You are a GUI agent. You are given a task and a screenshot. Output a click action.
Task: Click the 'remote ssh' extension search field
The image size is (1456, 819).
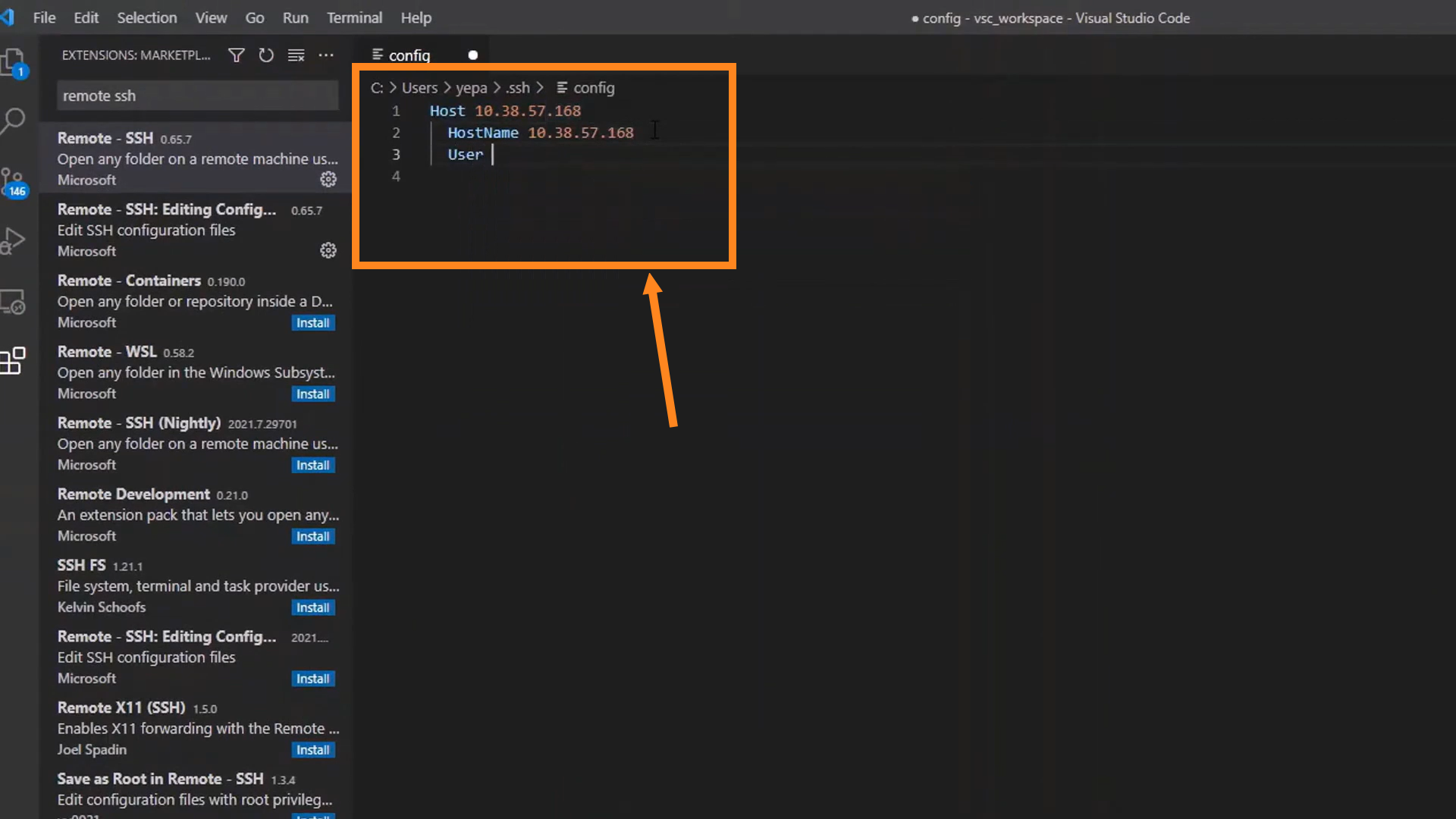197,96
